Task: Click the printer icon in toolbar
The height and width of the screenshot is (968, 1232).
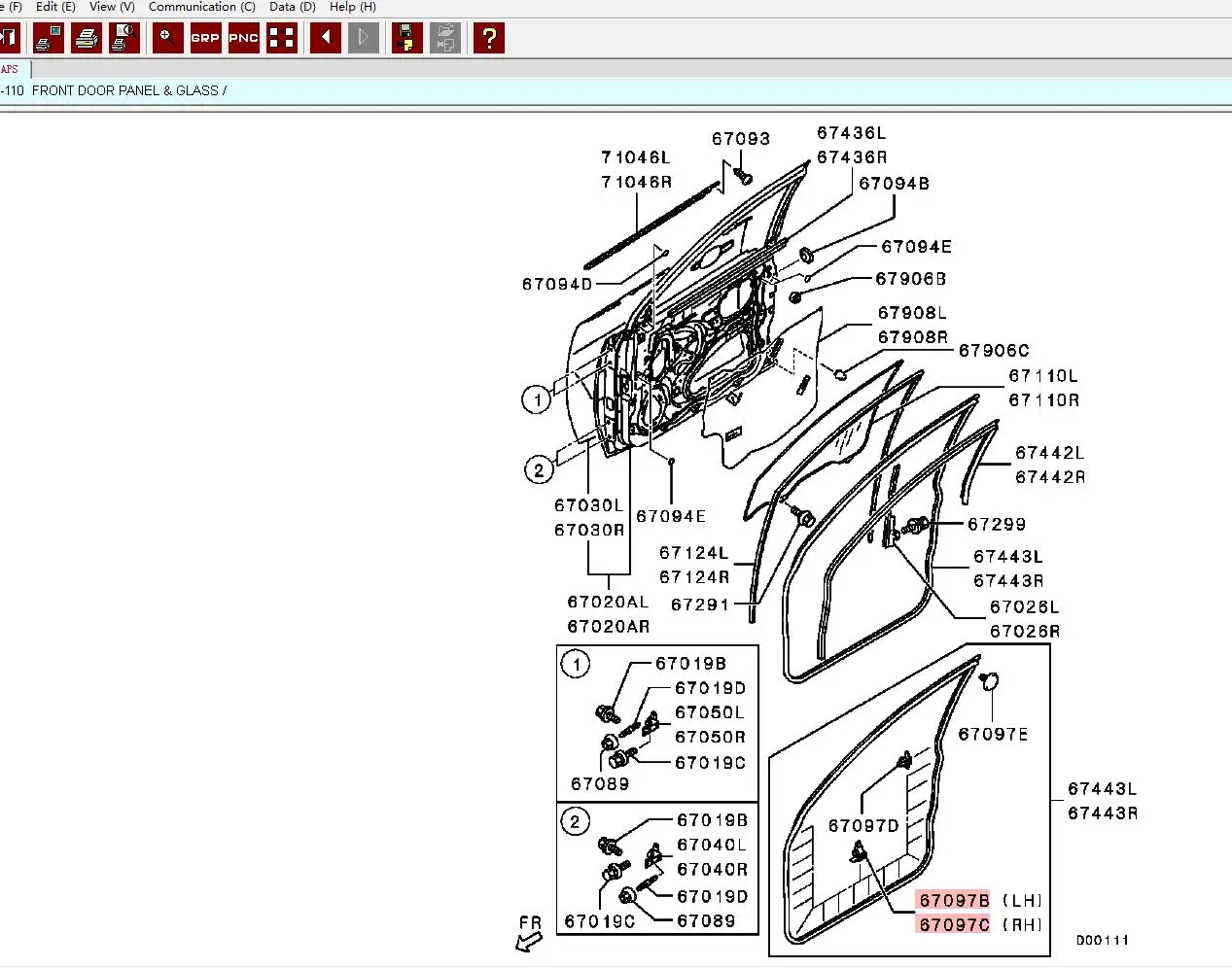Action: click(x=87, y=38)
